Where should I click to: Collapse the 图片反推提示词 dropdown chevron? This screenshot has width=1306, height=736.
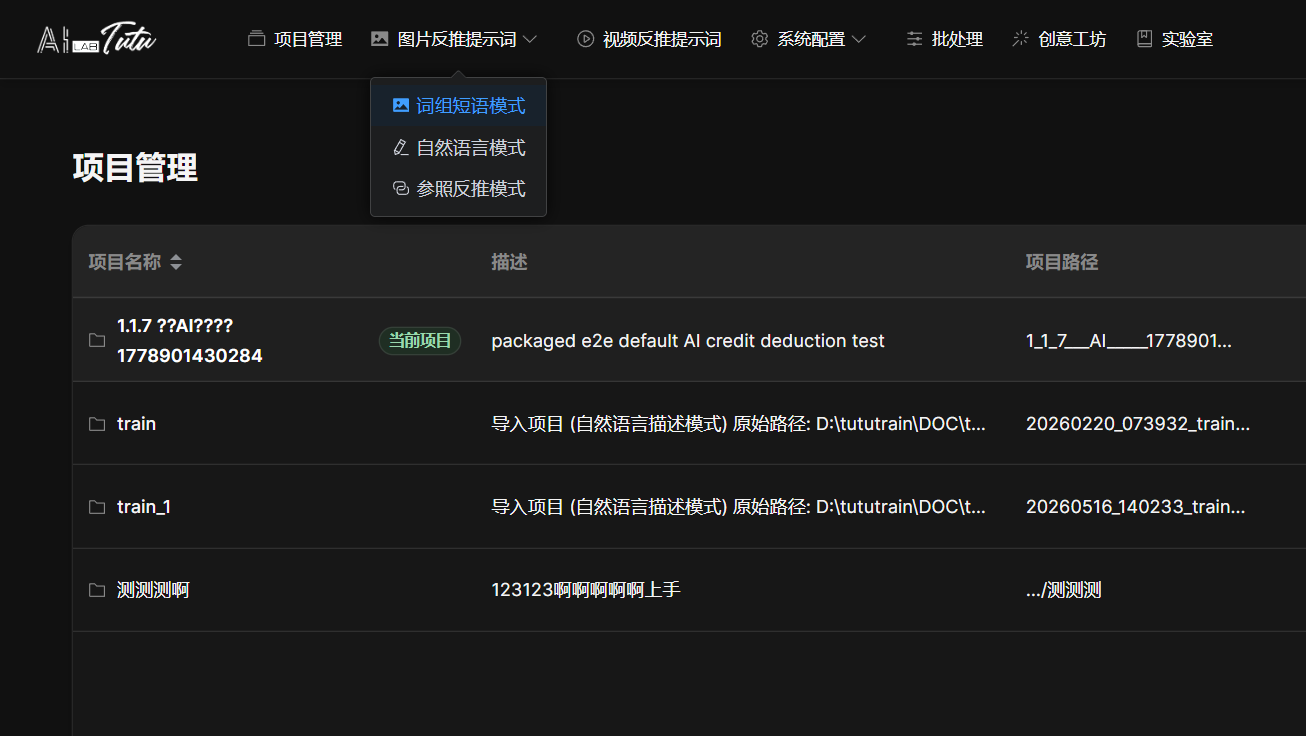click(530, 39)
